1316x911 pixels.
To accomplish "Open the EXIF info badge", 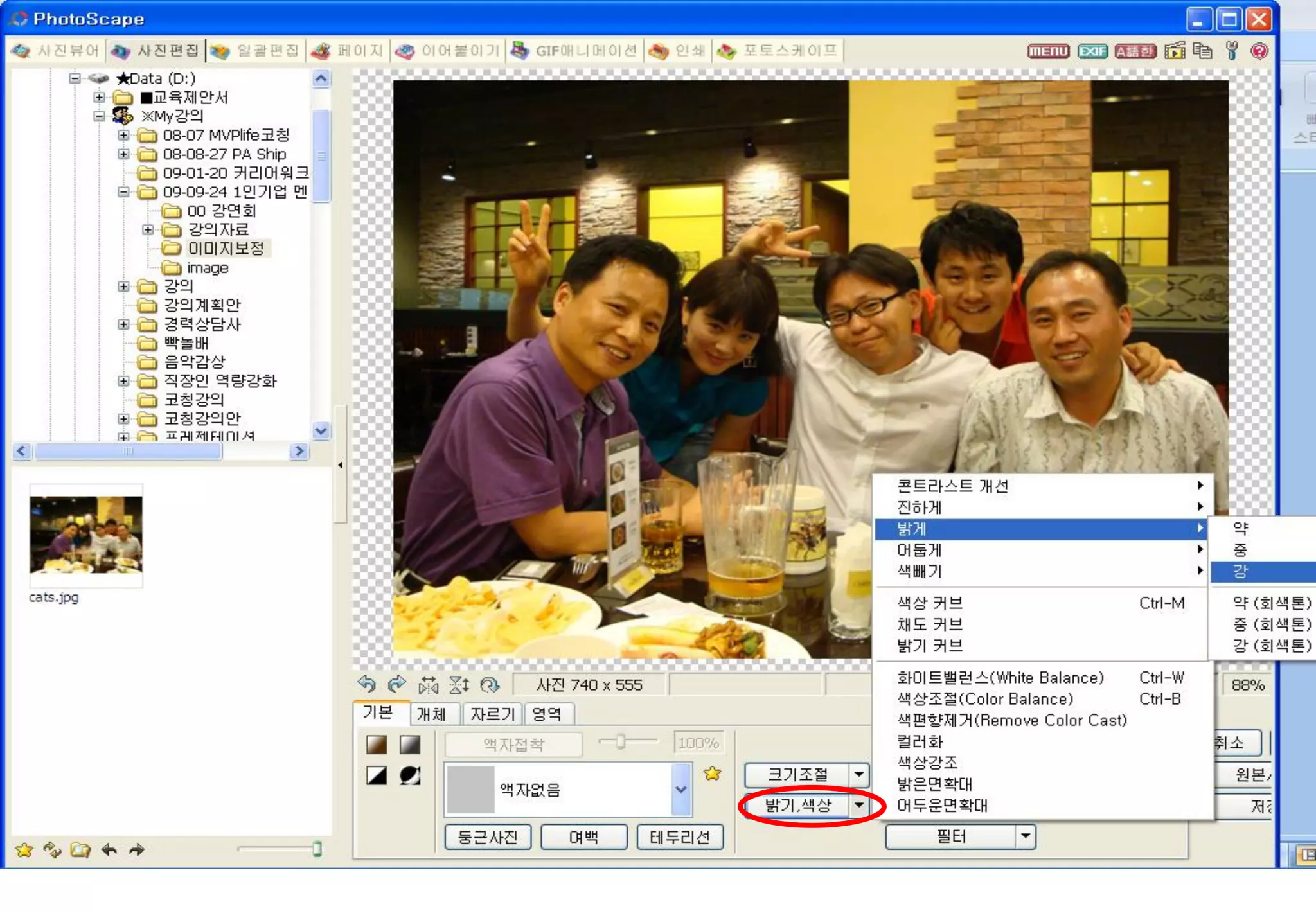I will coord(1092,51).
